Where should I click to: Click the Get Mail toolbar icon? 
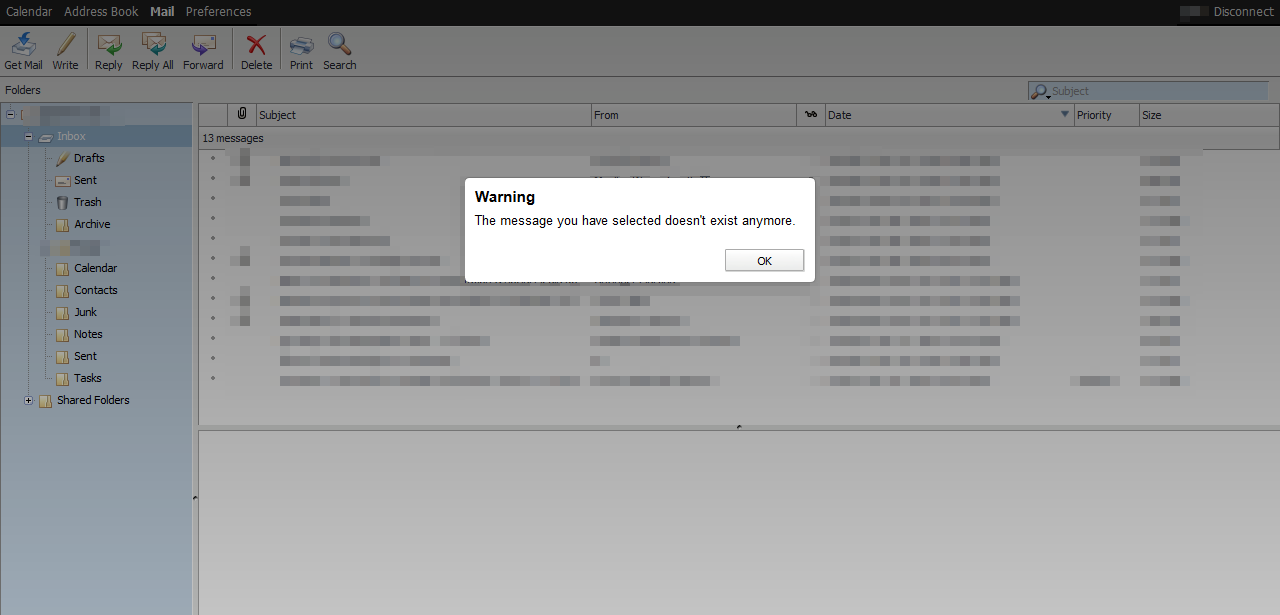click(x=23, y=45)
